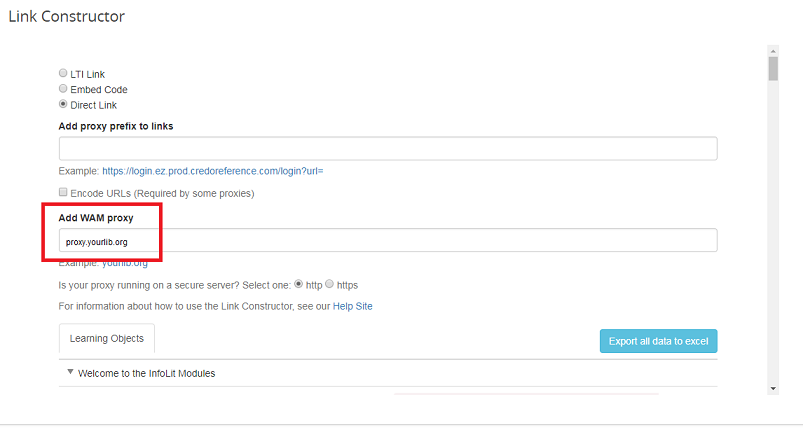Open the credoreference login example link

tap(213, 171)
